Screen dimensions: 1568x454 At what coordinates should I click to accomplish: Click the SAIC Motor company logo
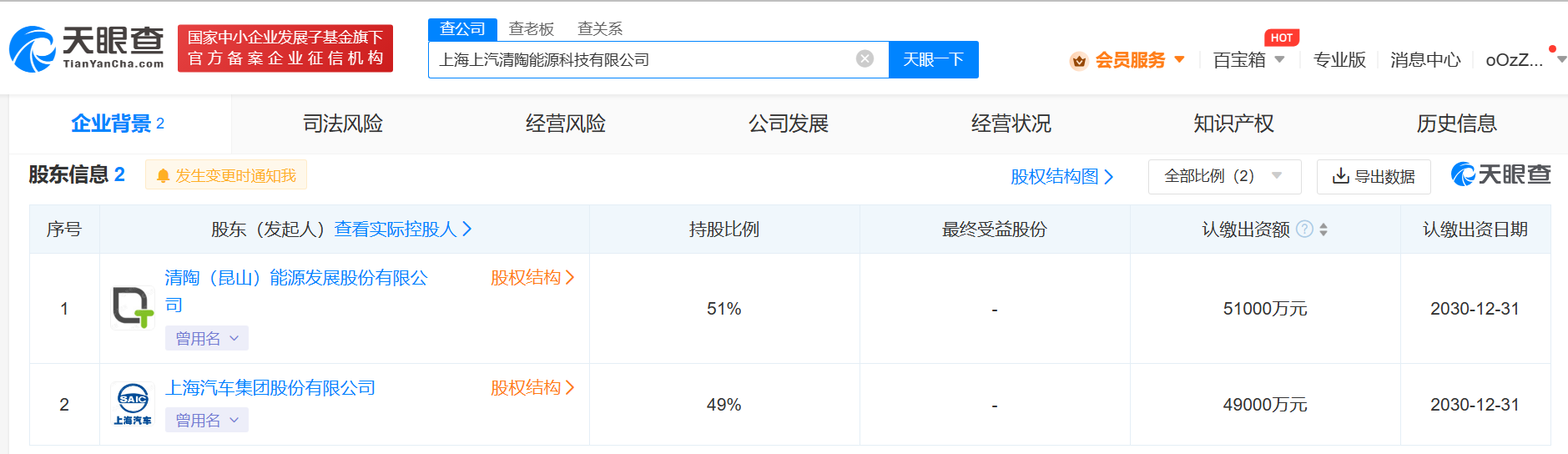point(133,404)
